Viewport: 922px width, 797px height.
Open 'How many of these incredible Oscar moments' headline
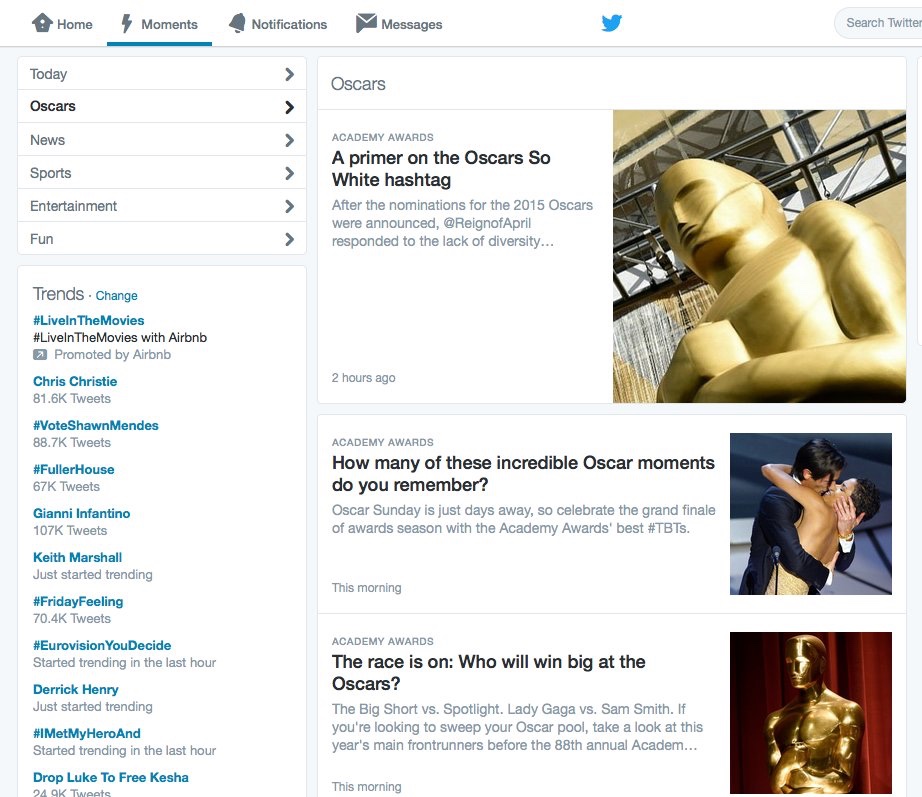pos(523,473)
